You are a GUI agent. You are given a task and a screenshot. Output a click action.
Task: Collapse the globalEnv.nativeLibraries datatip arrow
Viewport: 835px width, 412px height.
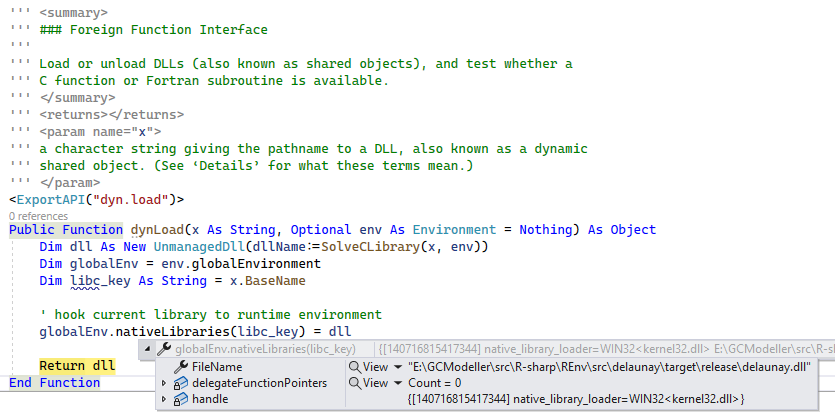pyautogui.click(x=148, y=349)
